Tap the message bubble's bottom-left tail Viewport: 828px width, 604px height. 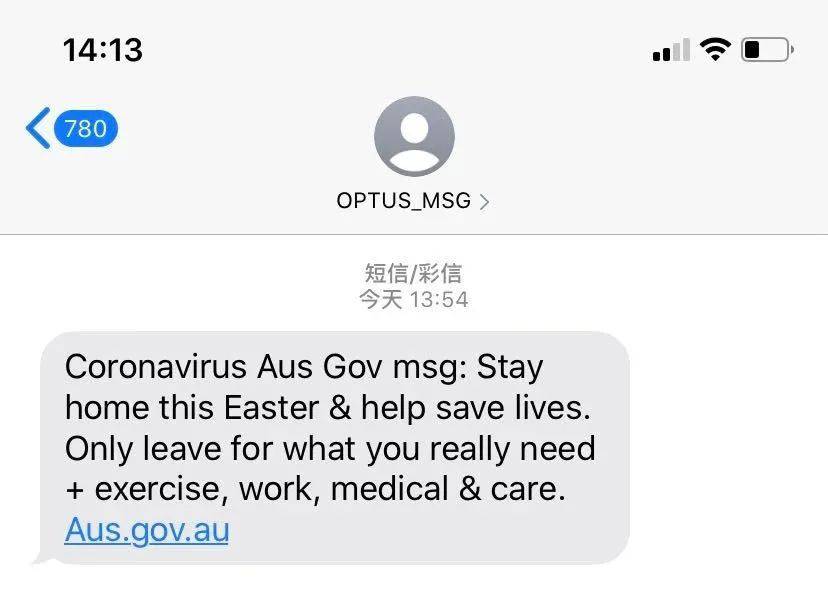tap(42, 559)
